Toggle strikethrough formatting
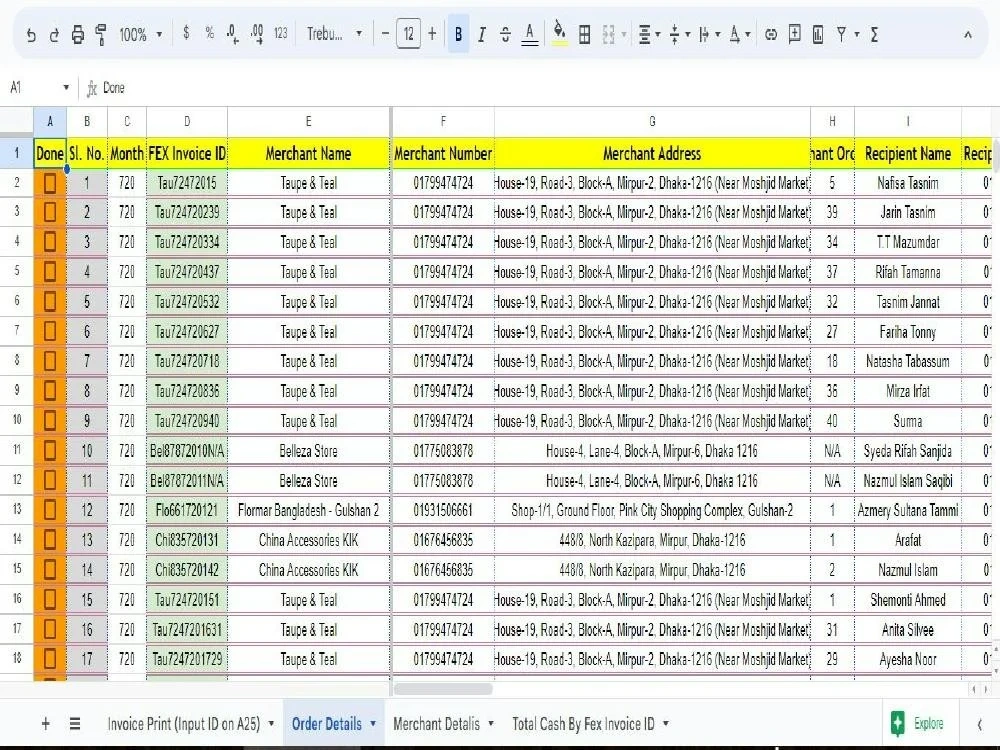1000x750 pixels. [505, 34]
